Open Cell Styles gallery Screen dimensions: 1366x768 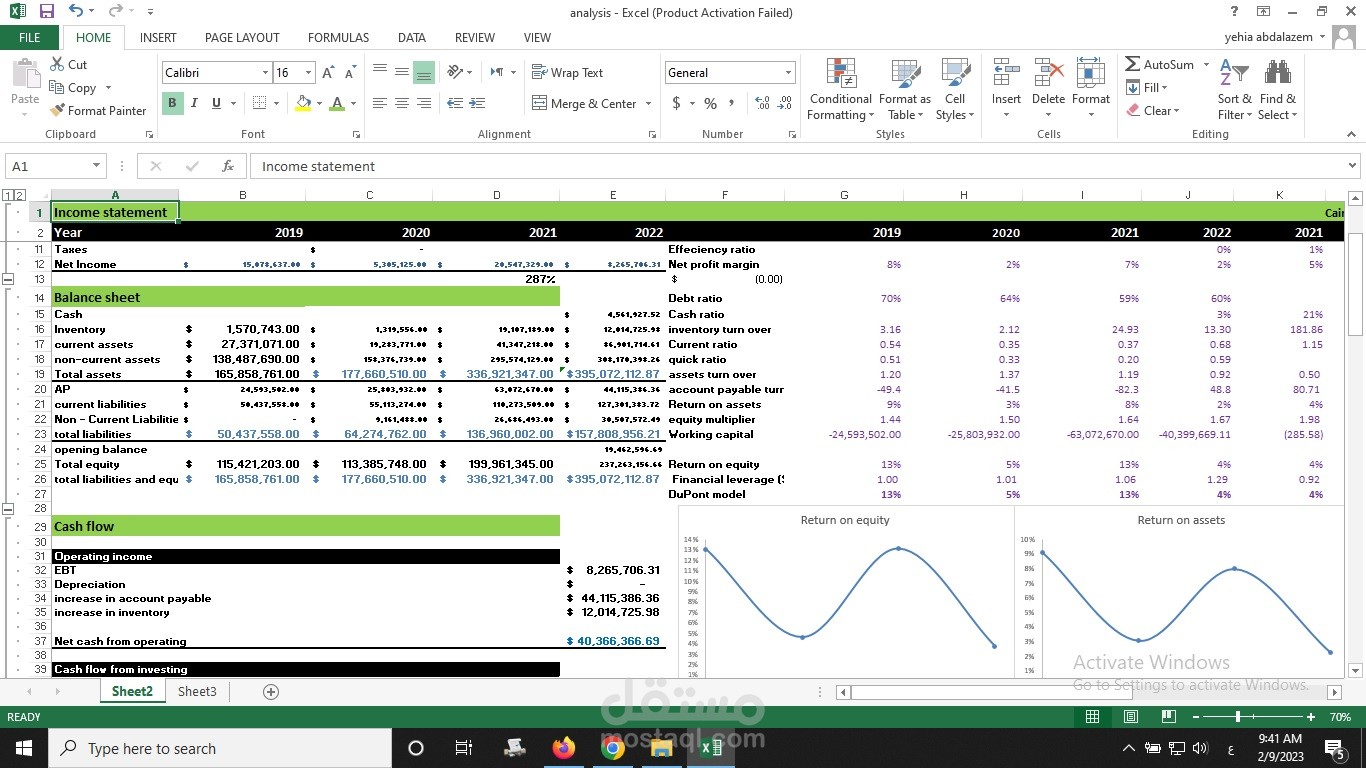click(955, 90)
